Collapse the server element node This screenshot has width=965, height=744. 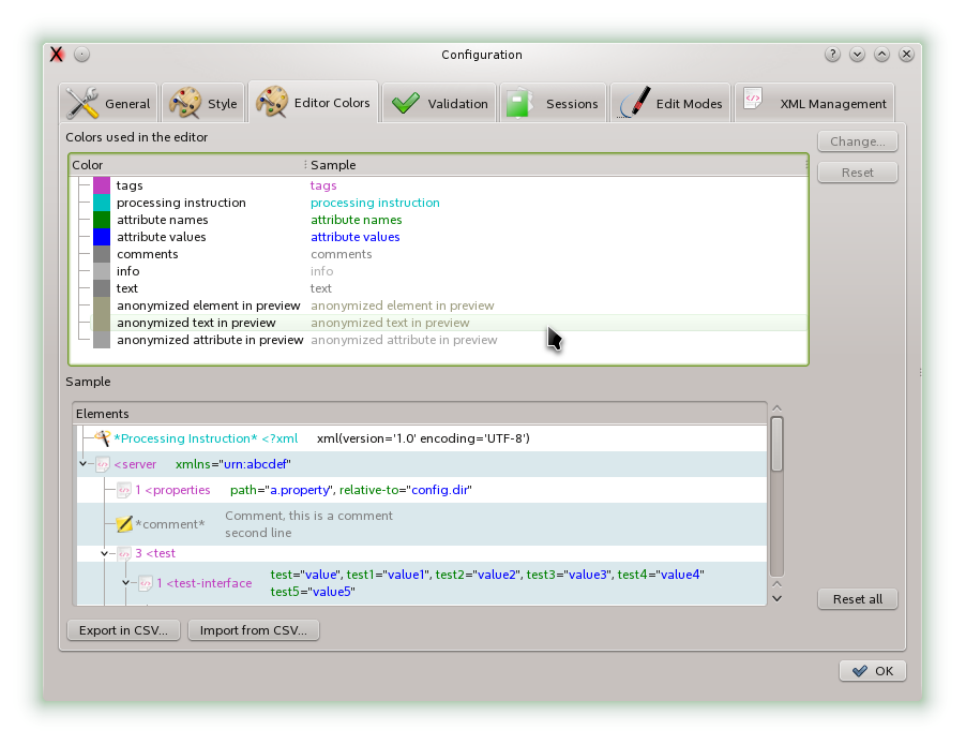(x=83, y=463)
